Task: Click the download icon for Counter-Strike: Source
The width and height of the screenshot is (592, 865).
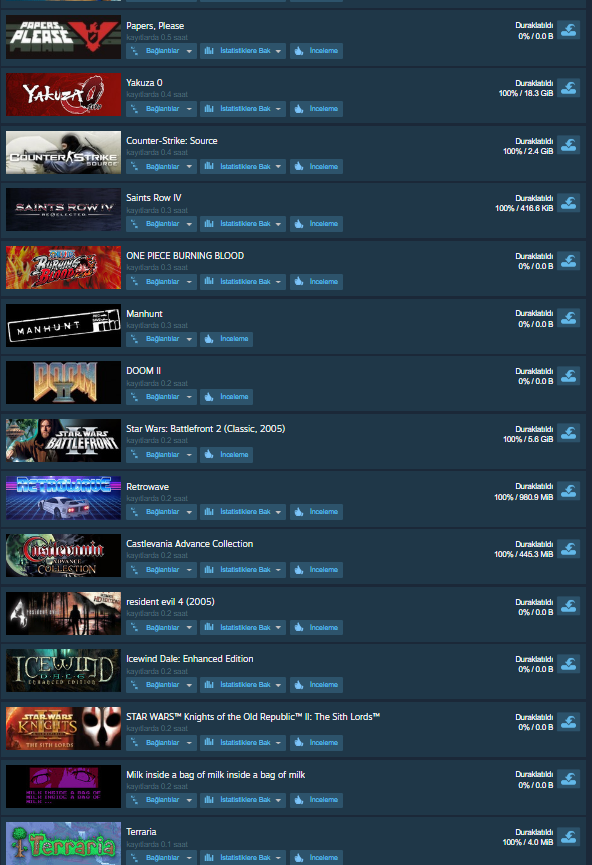Action: point(568,145)
